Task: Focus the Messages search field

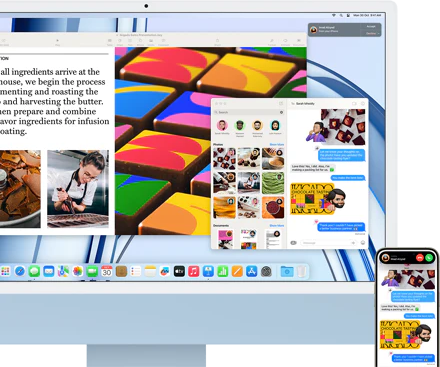Action: [249, 112]
